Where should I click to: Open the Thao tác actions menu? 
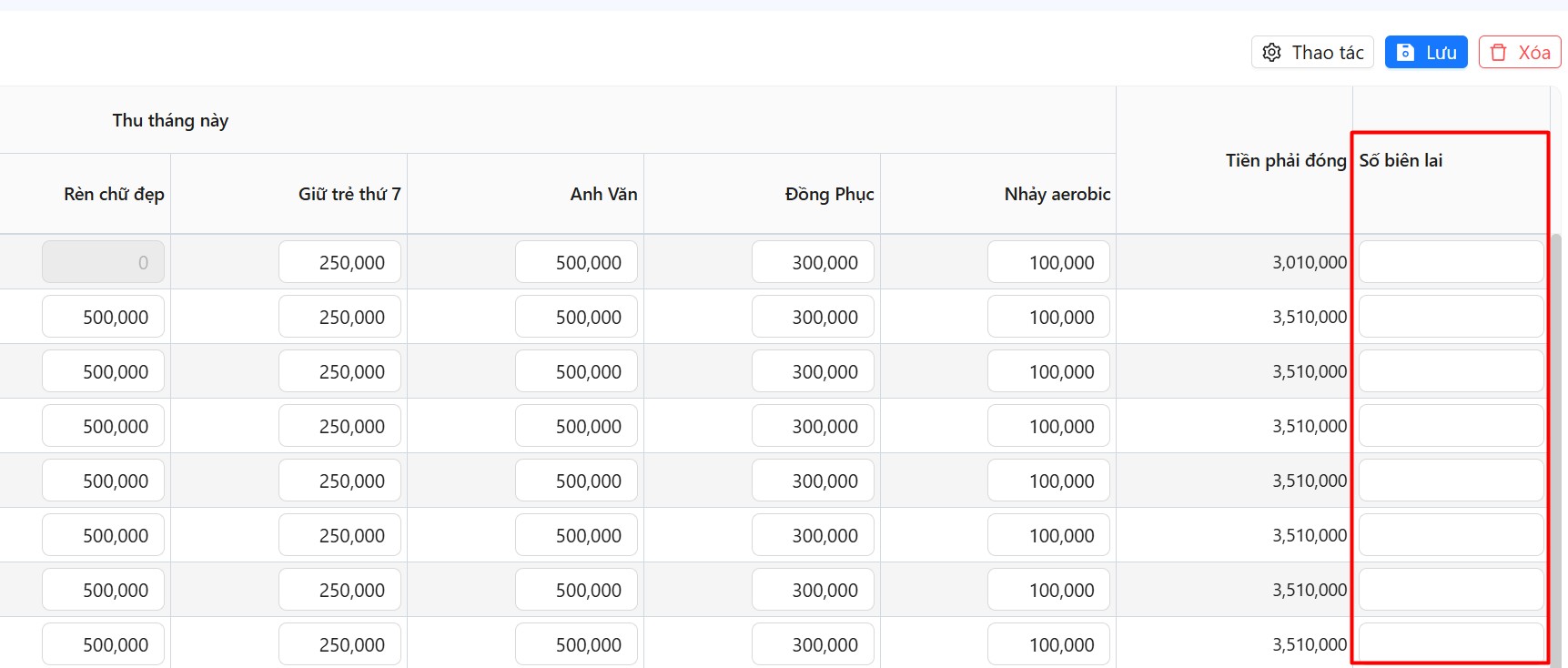click(1311, 53)
